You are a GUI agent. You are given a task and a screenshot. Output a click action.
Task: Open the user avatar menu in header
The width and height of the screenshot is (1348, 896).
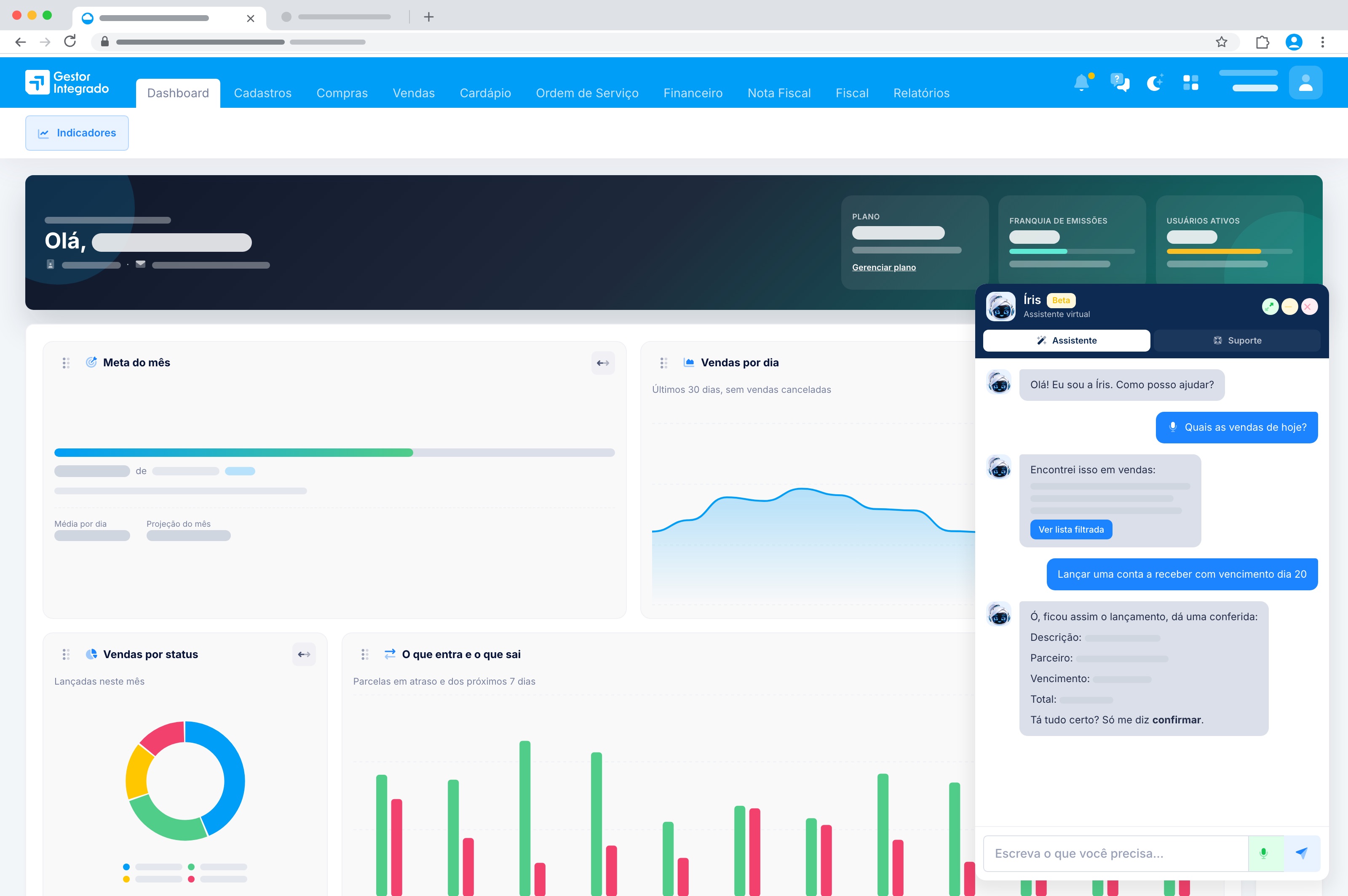click(1305, 83)
